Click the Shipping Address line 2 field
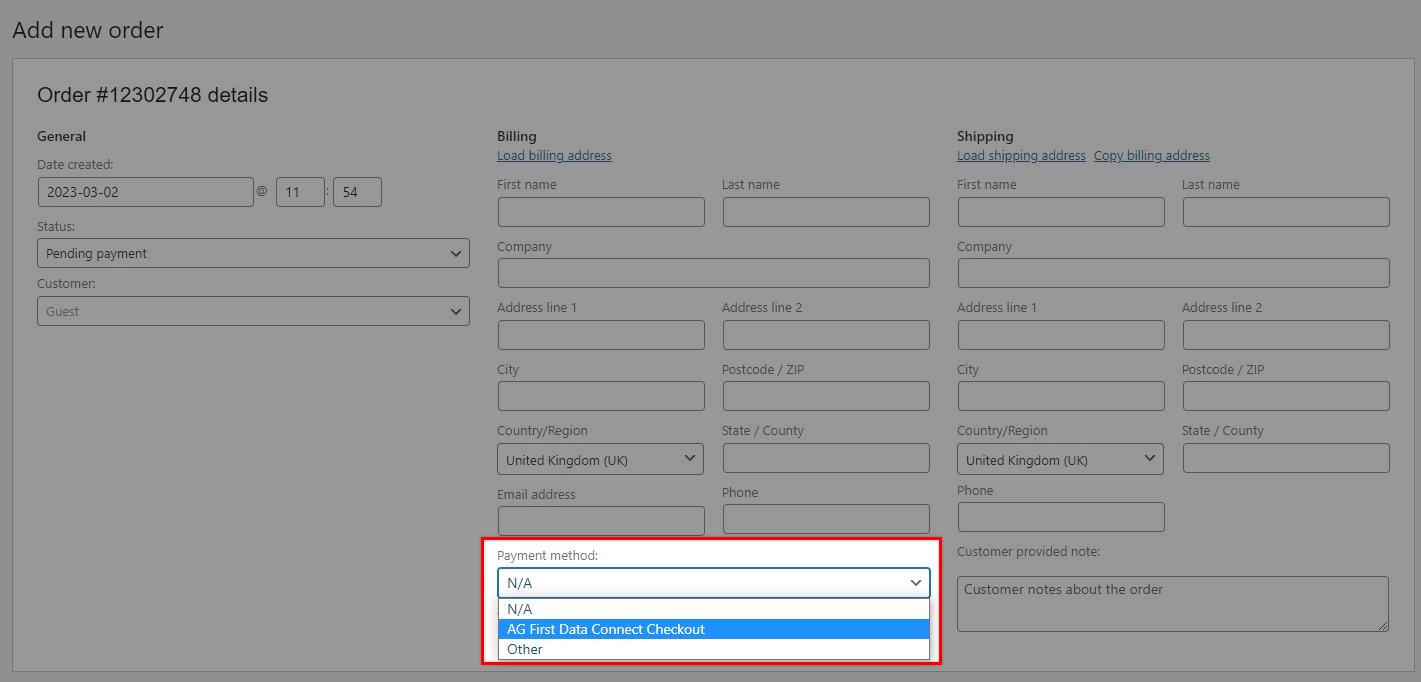Viewport: 1421px width, 682px height. [1286, 335]
